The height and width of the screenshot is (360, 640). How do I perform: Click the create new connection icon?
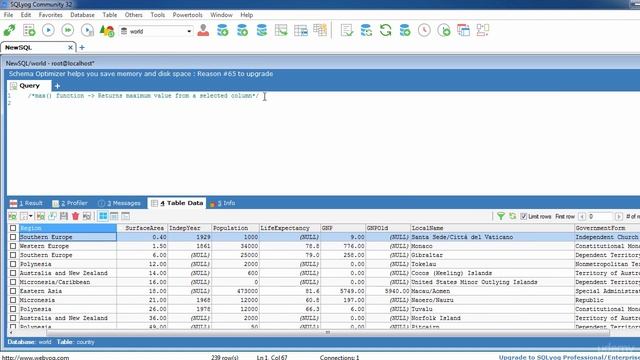pyautogui.click(x=9, y=30)
